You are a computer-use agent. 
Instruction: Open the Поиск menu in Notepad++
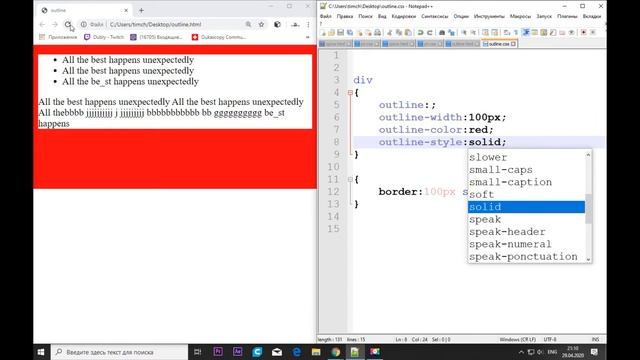tap(365, 16)
